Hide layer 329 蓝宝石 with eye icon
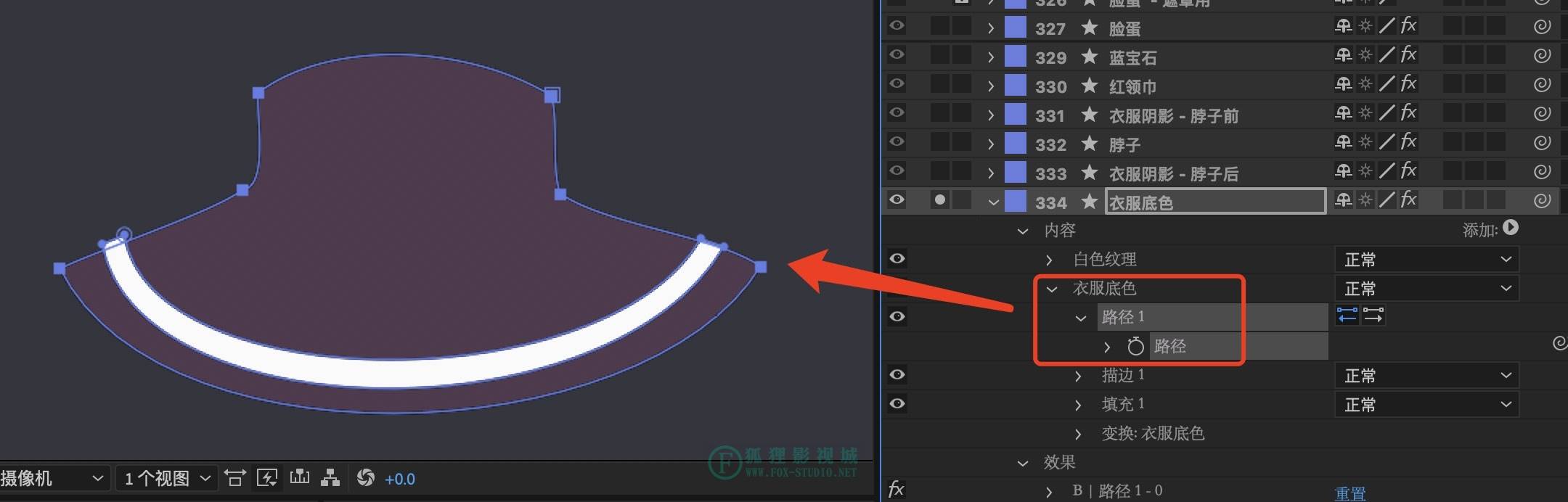The height and width of the screenshot is (502, 1568). (897, 55)
